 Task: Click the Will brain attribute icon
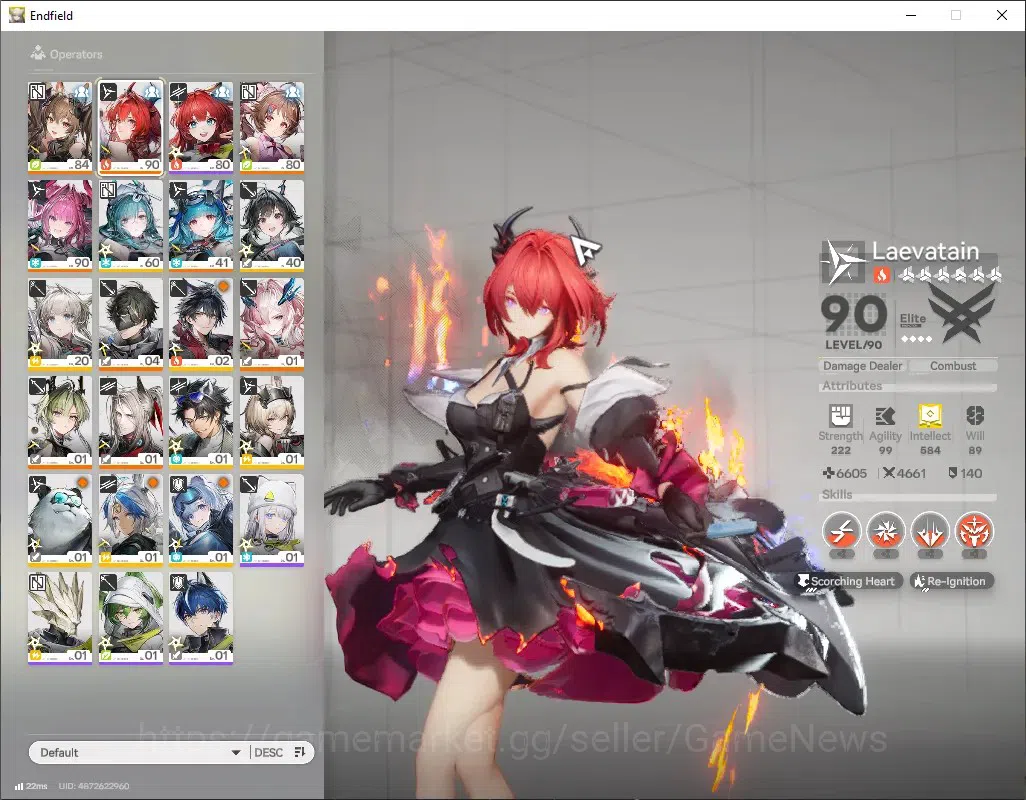[x=975, y=415]
